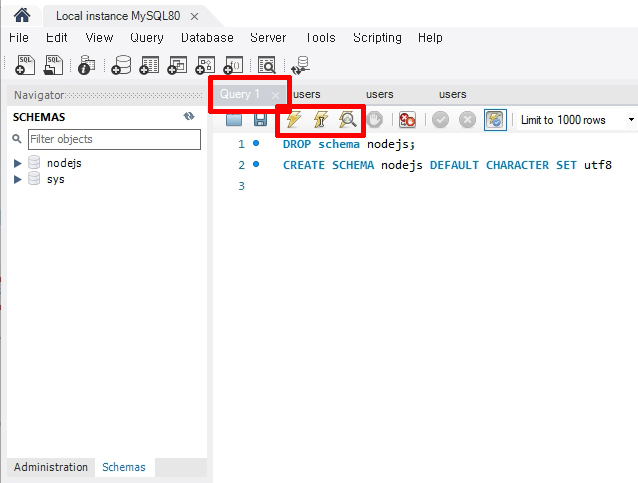Open the object inspector info icon
The height and width of the screenshot is (483, 638).
click(86, 65)
